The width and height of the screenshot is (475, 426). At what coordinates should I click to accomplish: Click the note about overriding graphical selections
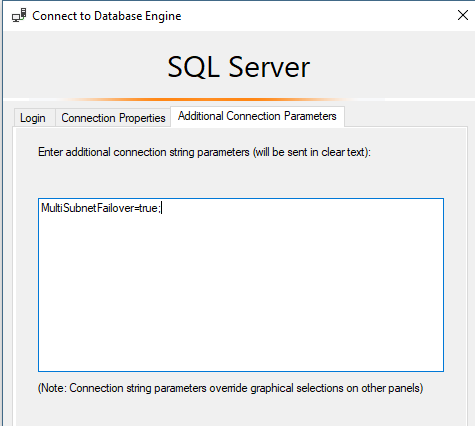(x=230, y=388)
